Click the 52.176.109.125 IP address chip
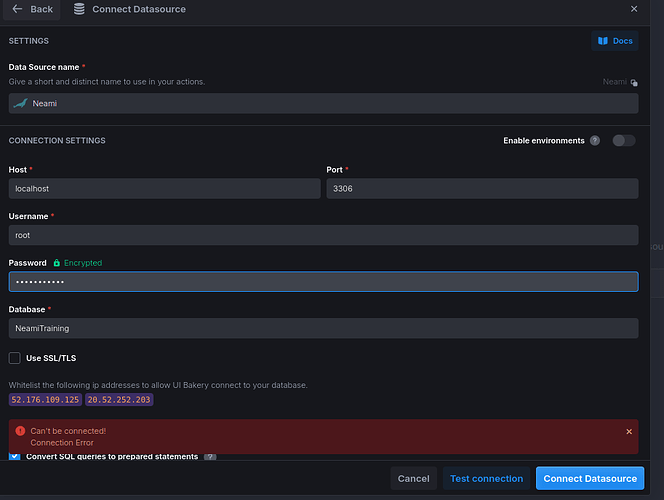664x500 pixels. coord(45,400)
